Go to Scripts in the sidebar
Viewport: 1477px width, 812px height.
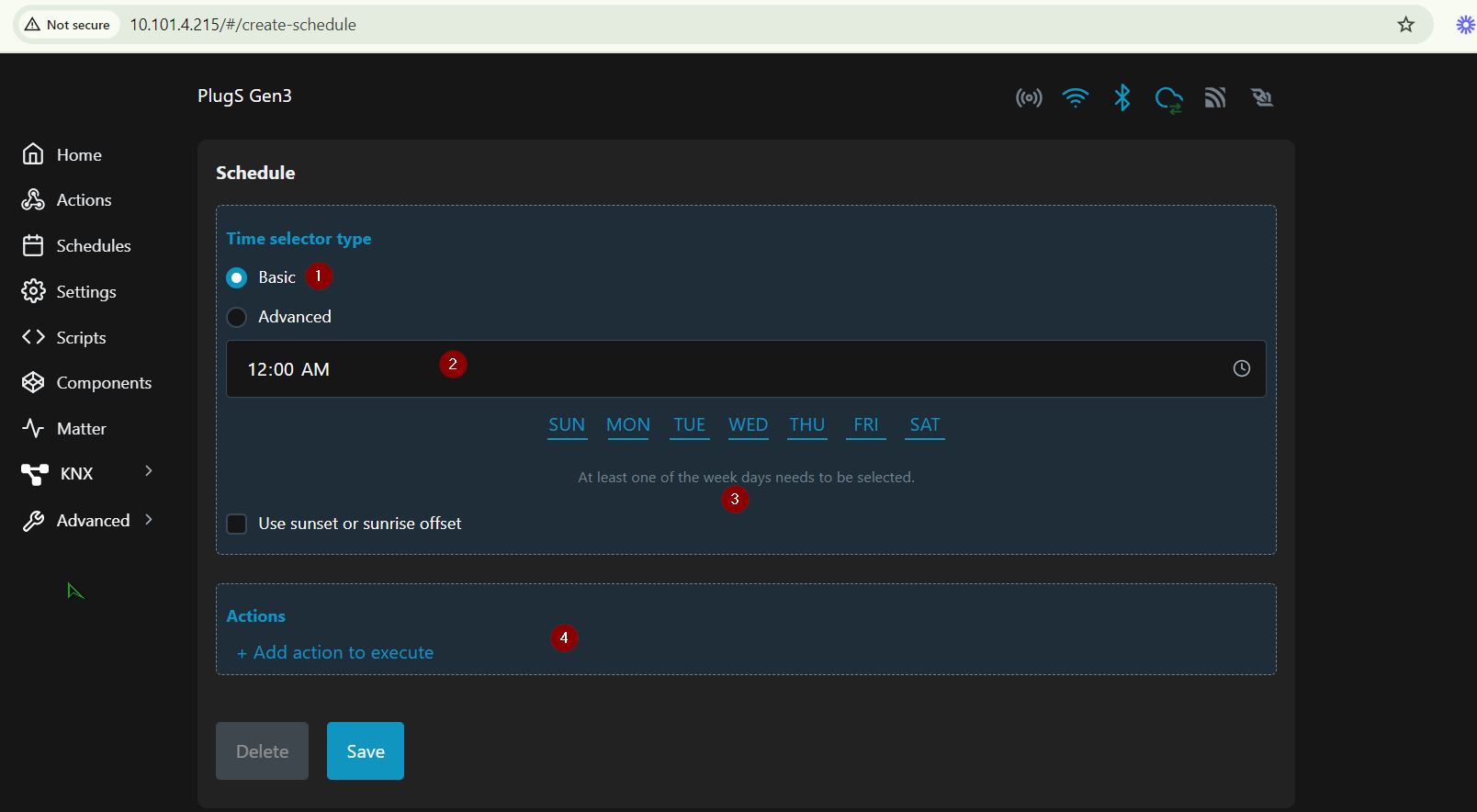[81, 338]
